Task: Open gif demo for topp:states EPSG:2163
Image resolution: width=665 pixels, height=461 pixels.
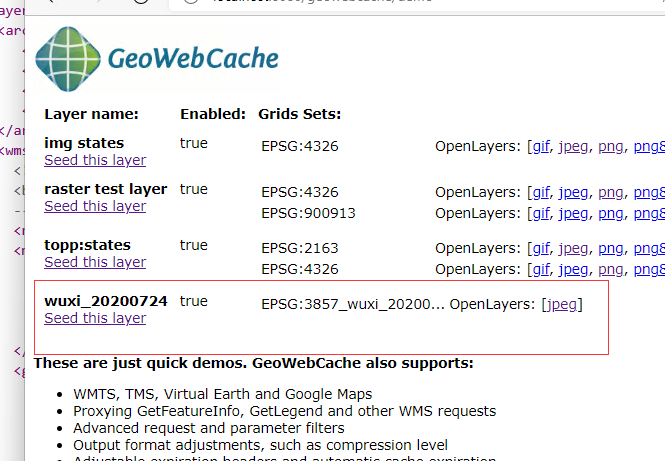Action: coord(540,248)
